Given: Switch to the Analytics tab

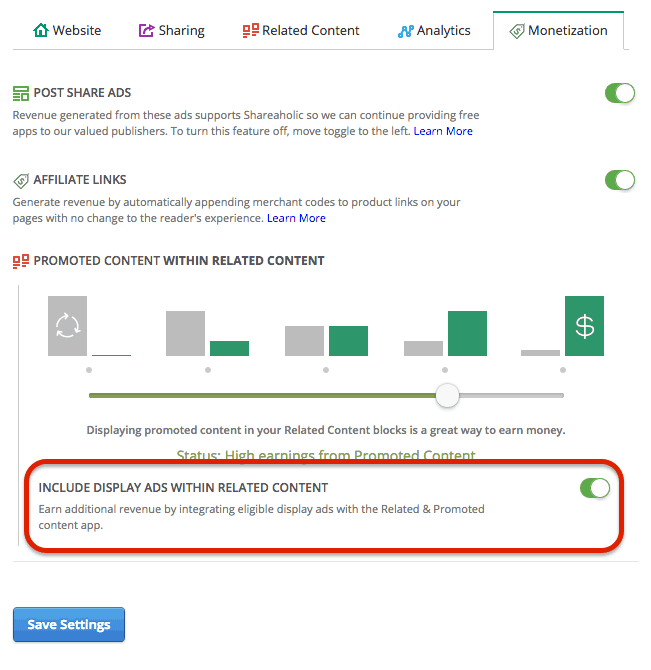Looking at the screenshot, I should tap(434, 31).
